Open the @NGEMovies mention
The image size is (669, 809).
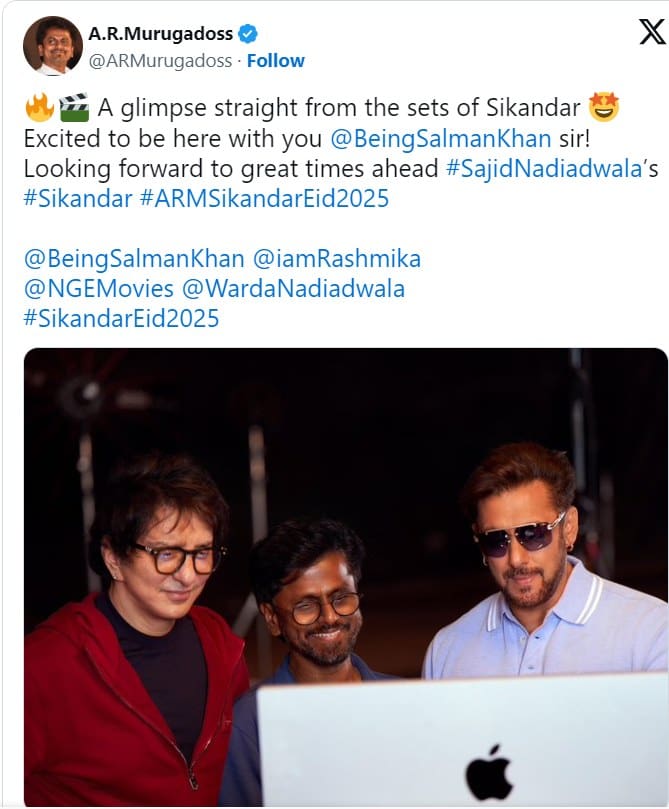coord(99,289)
